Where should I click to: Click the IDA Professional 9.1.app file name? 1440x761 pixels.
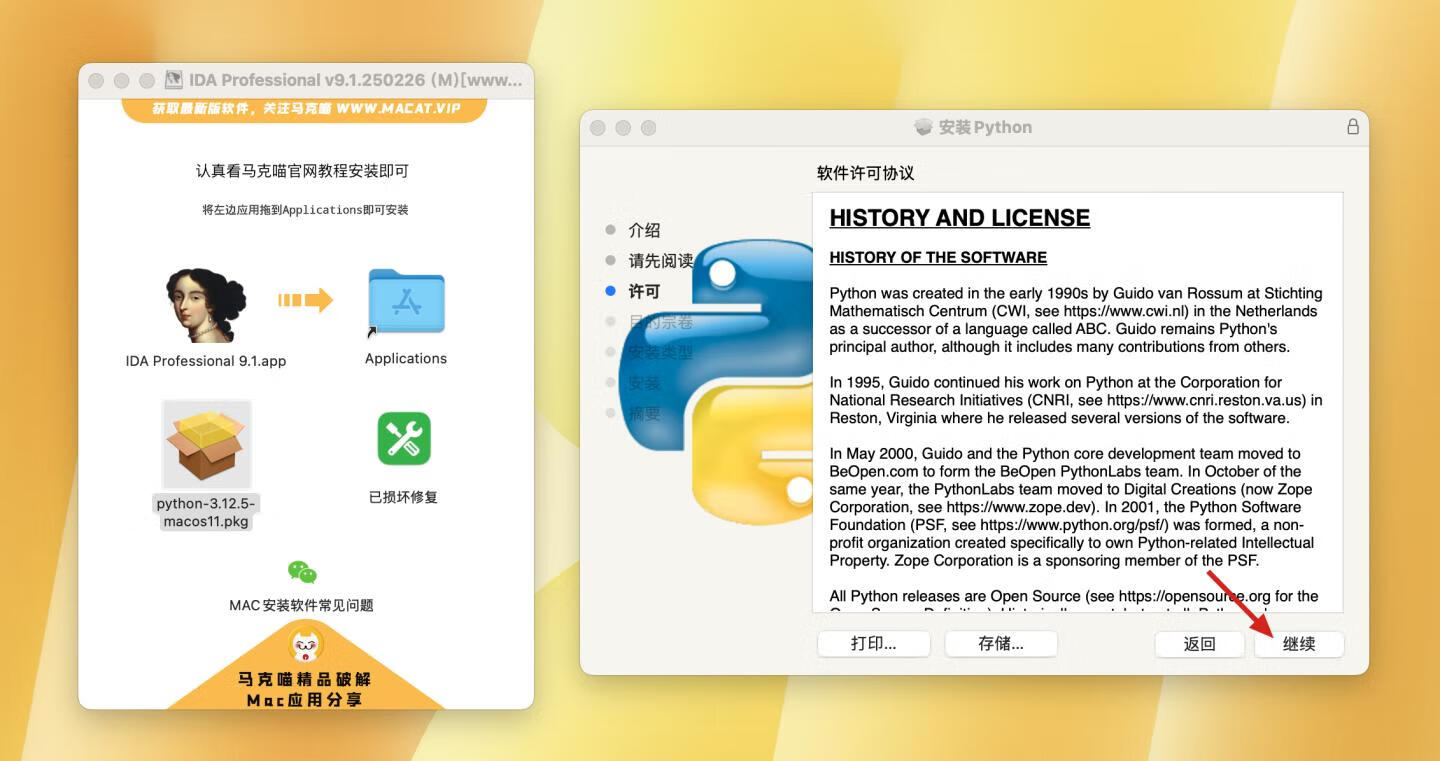[206, 361]
